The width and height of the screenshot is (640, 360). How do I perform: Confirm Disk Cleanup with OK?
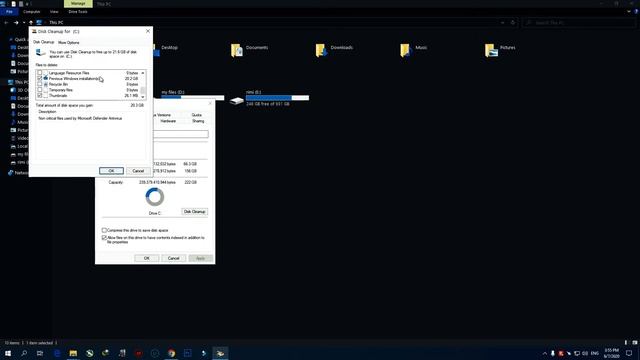pos(111,171)
